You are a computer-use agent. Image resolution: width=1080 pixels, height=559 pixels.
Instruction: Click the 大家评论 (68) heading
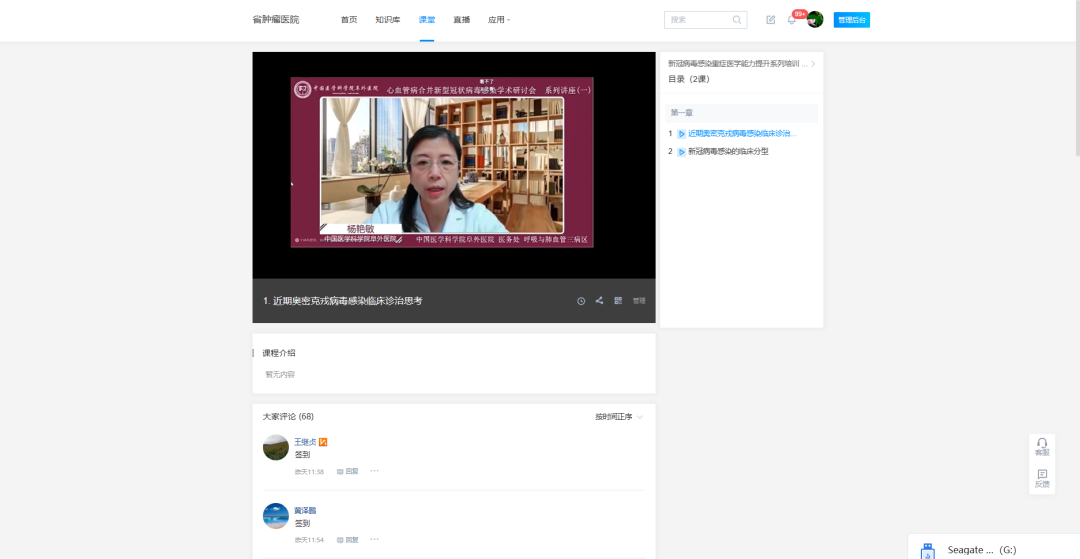289,417
